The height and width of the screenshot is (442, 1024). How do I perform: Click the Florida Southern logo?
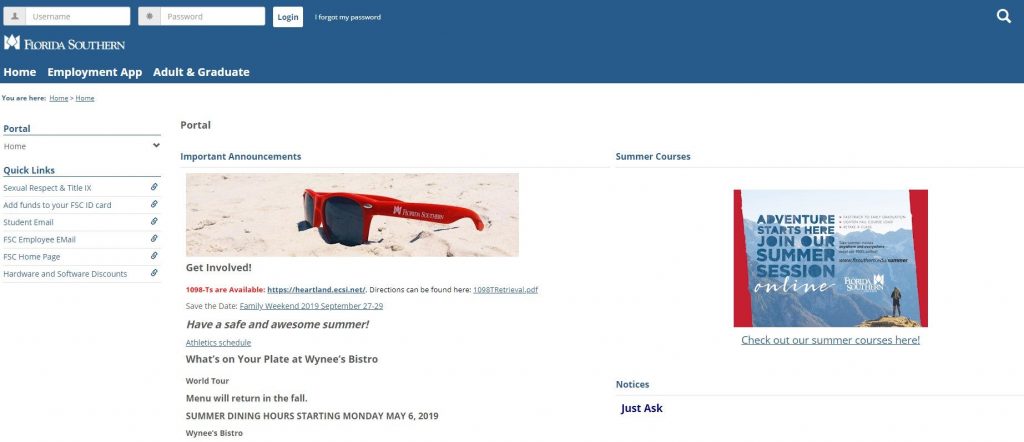tap(64, 43)
